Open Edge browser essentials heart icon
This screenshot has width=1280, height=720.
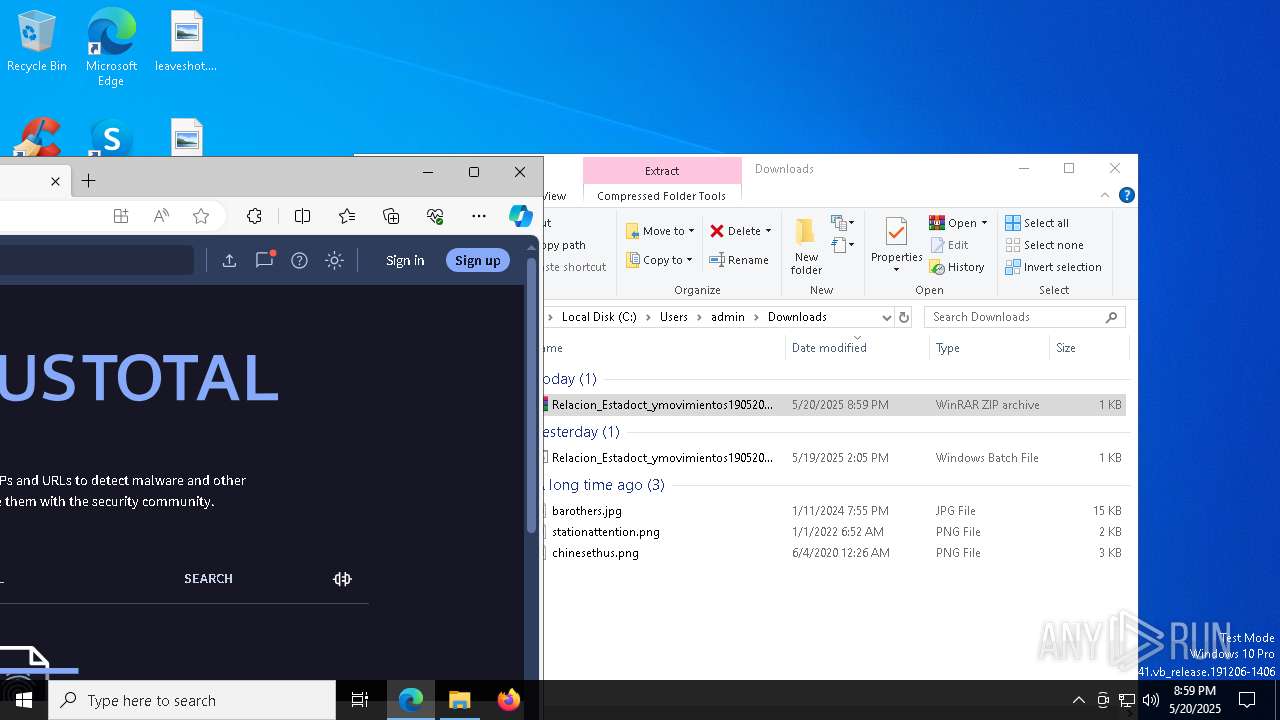tap(435, 216)
